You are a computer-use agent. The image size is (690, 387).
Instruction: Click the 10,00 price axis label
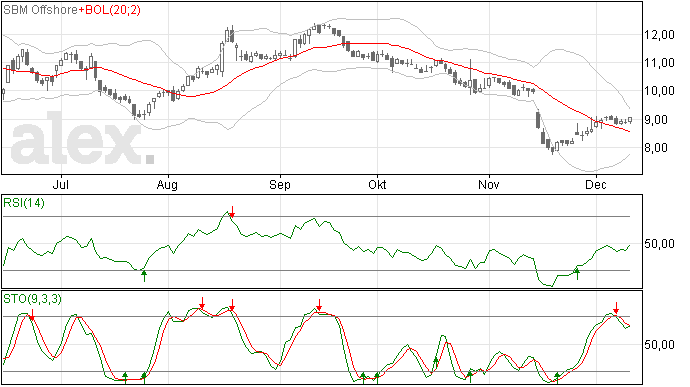coord(659,91)
